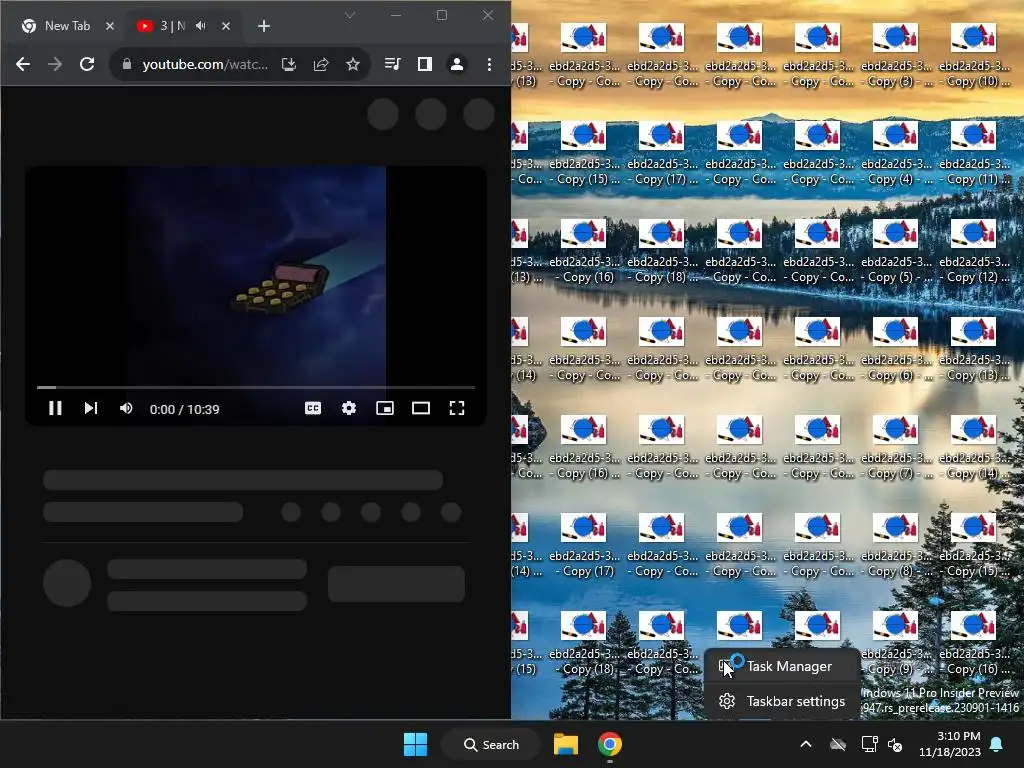This screenshot has height=768, width=1024.
Task: Close the New Tab tab
Action: click(110, 26)
